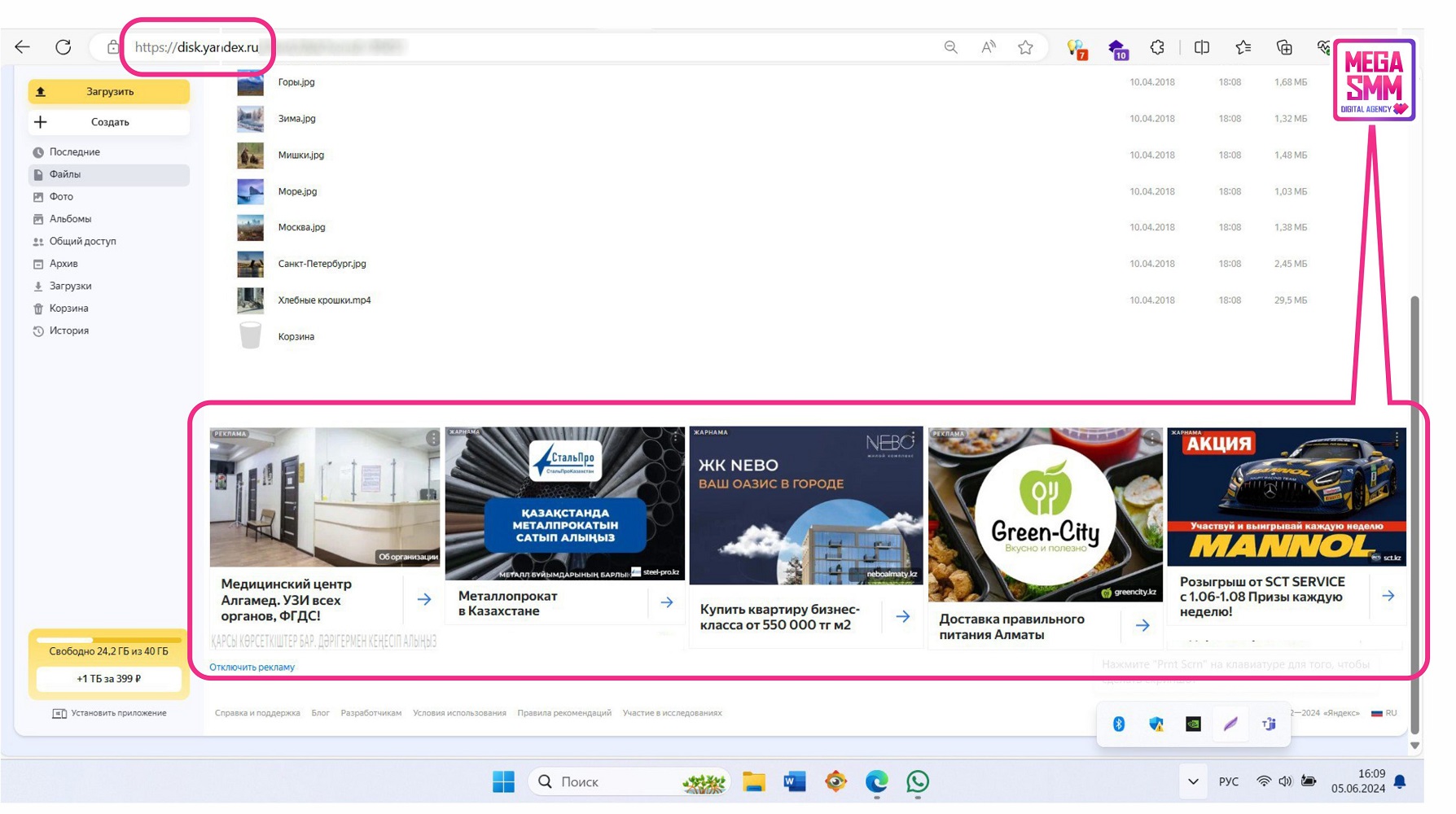This screenshot has width=1456, height=814.
Task: Open the Медицинский центр Алгамед ad arrow
Action: 424,600
